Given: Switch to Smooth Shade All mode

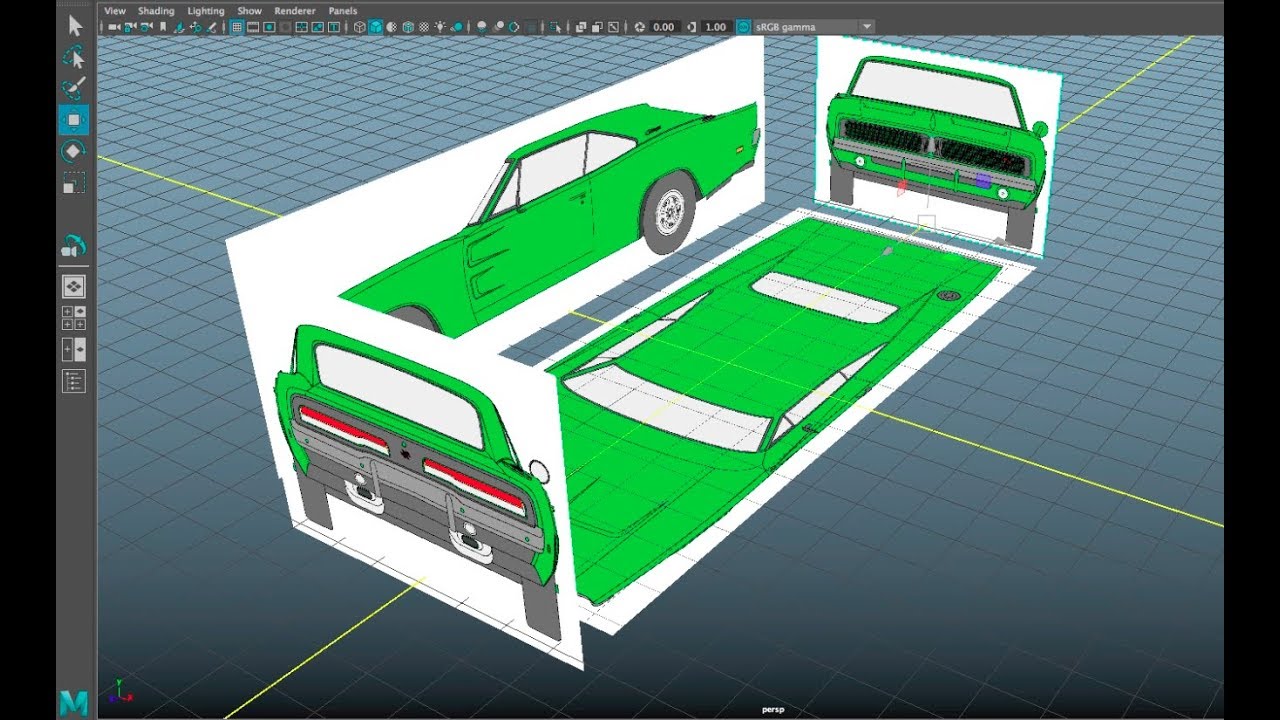Looking at the screenshot, I should point(376,27).
